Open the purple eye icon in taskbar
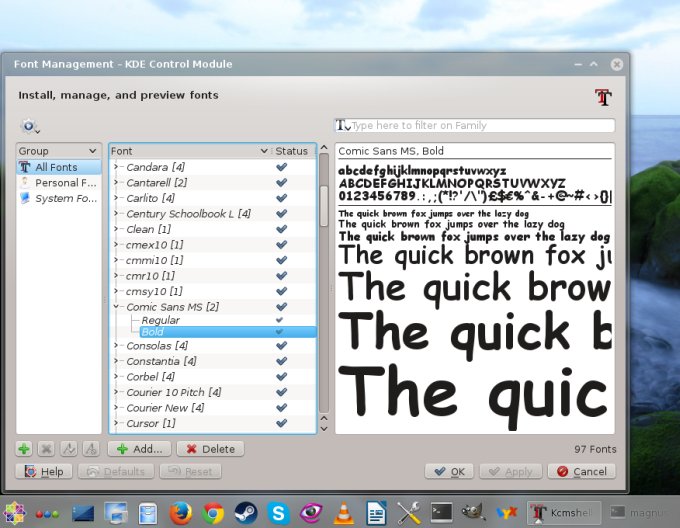The width and height of the screenshot is (680, 528). point(311,513)
